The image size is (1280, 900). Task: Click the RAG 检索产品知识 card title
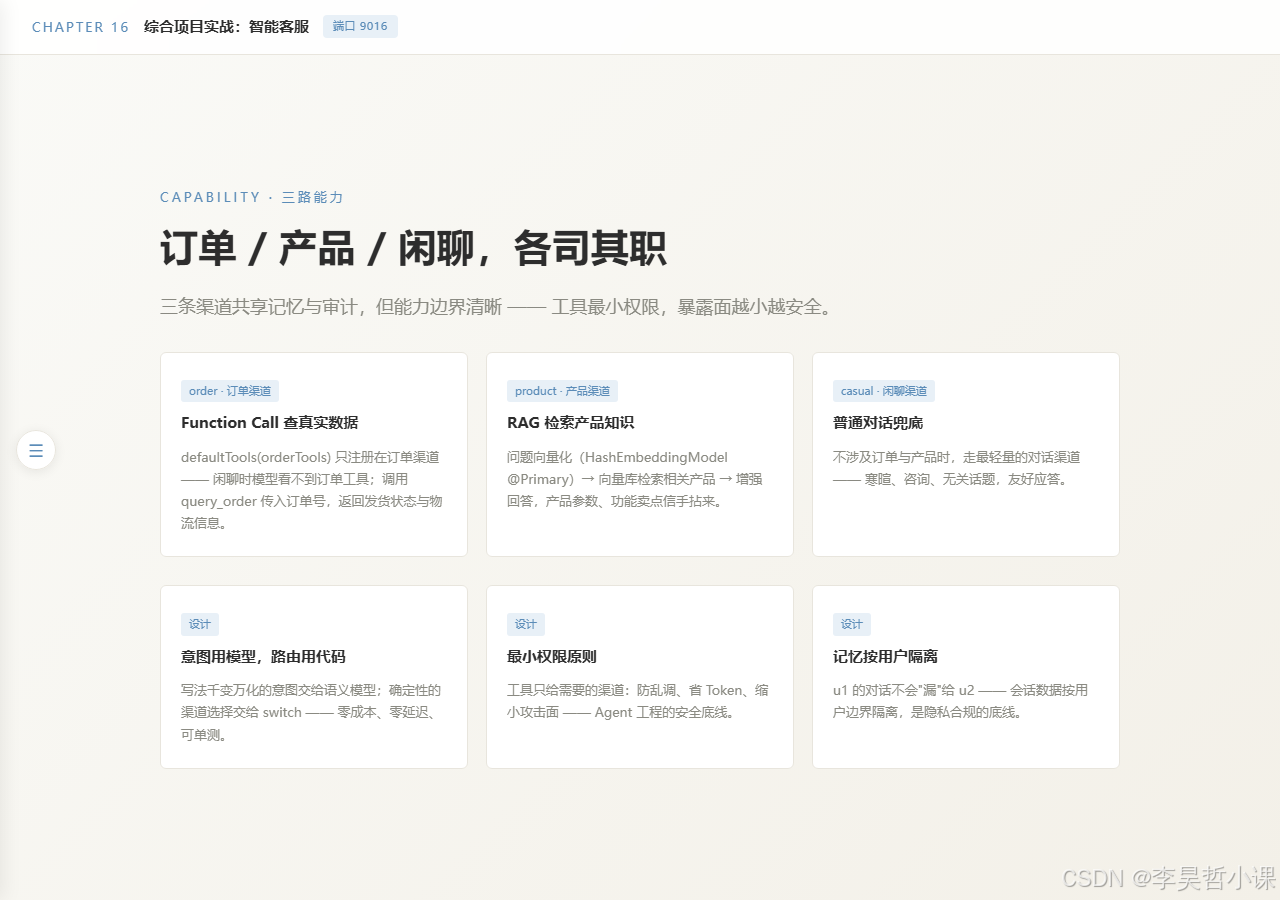[x=571, y=423]
